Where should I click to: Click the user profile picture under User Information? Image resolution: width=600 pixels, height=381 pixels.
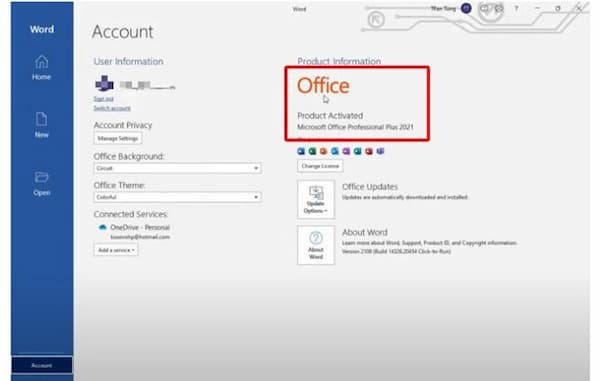pos(104,83)
